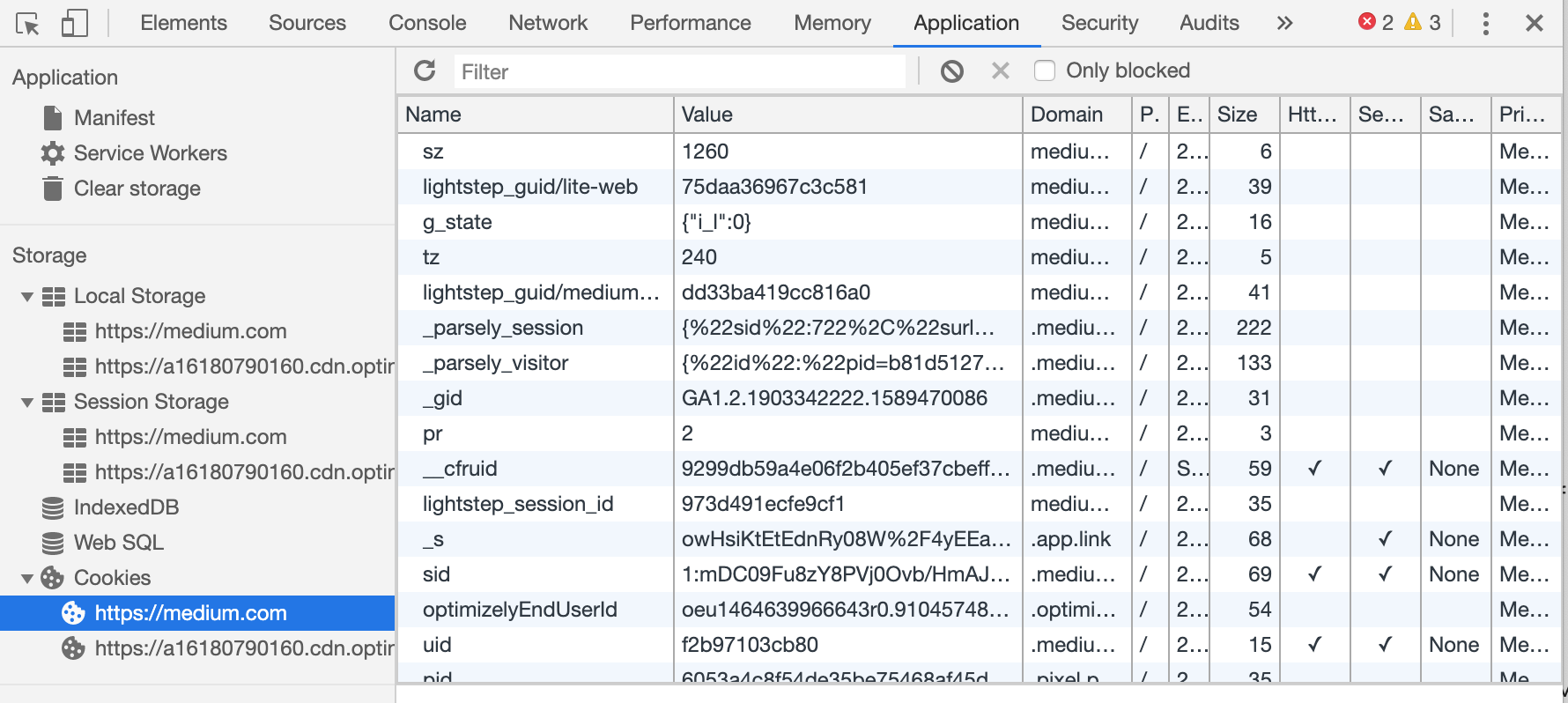
Task: Open Web SQL storage item
Action: click(119, 543)
